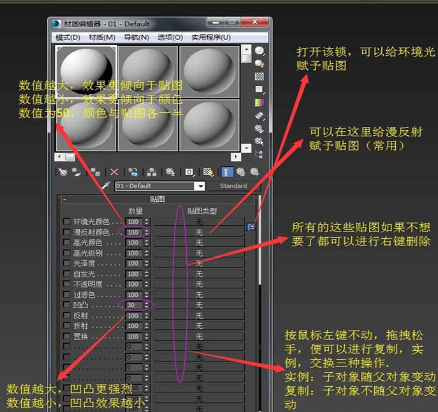Click the 不透明度 amount spinner arrows
Viewport: 438px width, 412px height.
click(x=147, y=284)
